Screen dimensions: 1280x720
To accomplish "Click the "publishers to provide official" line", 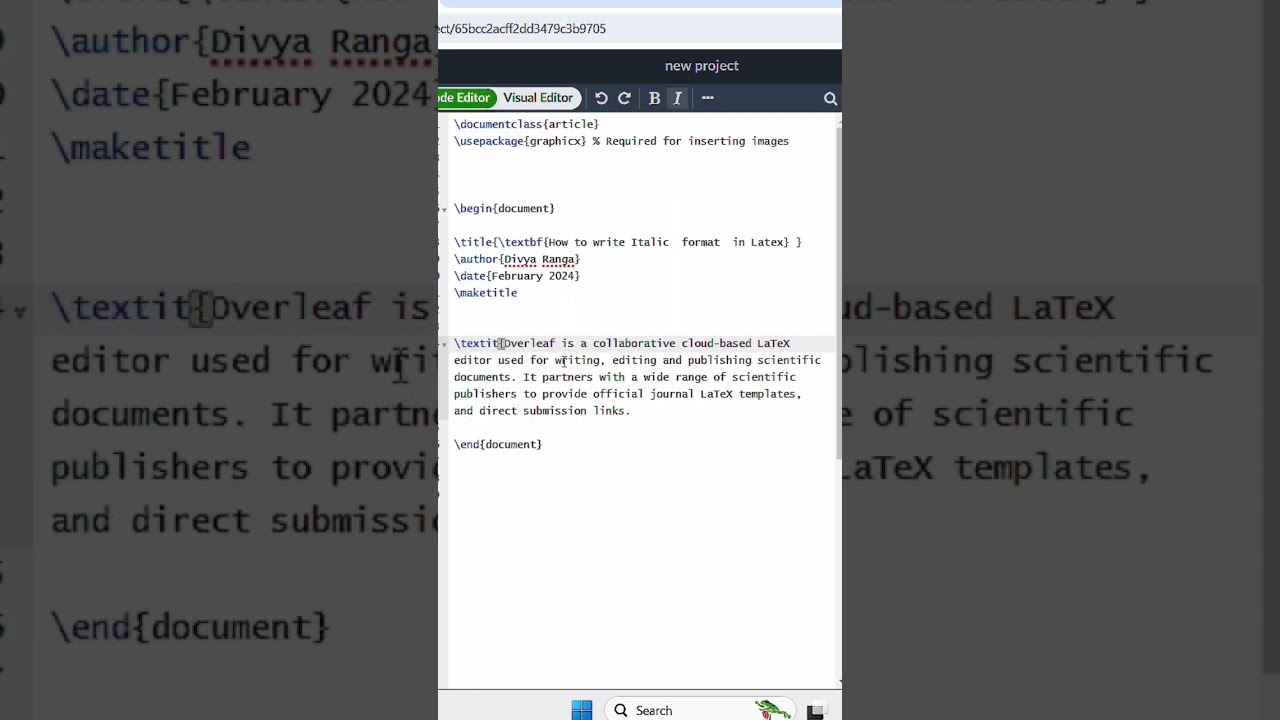I will [x=628, y=394].
